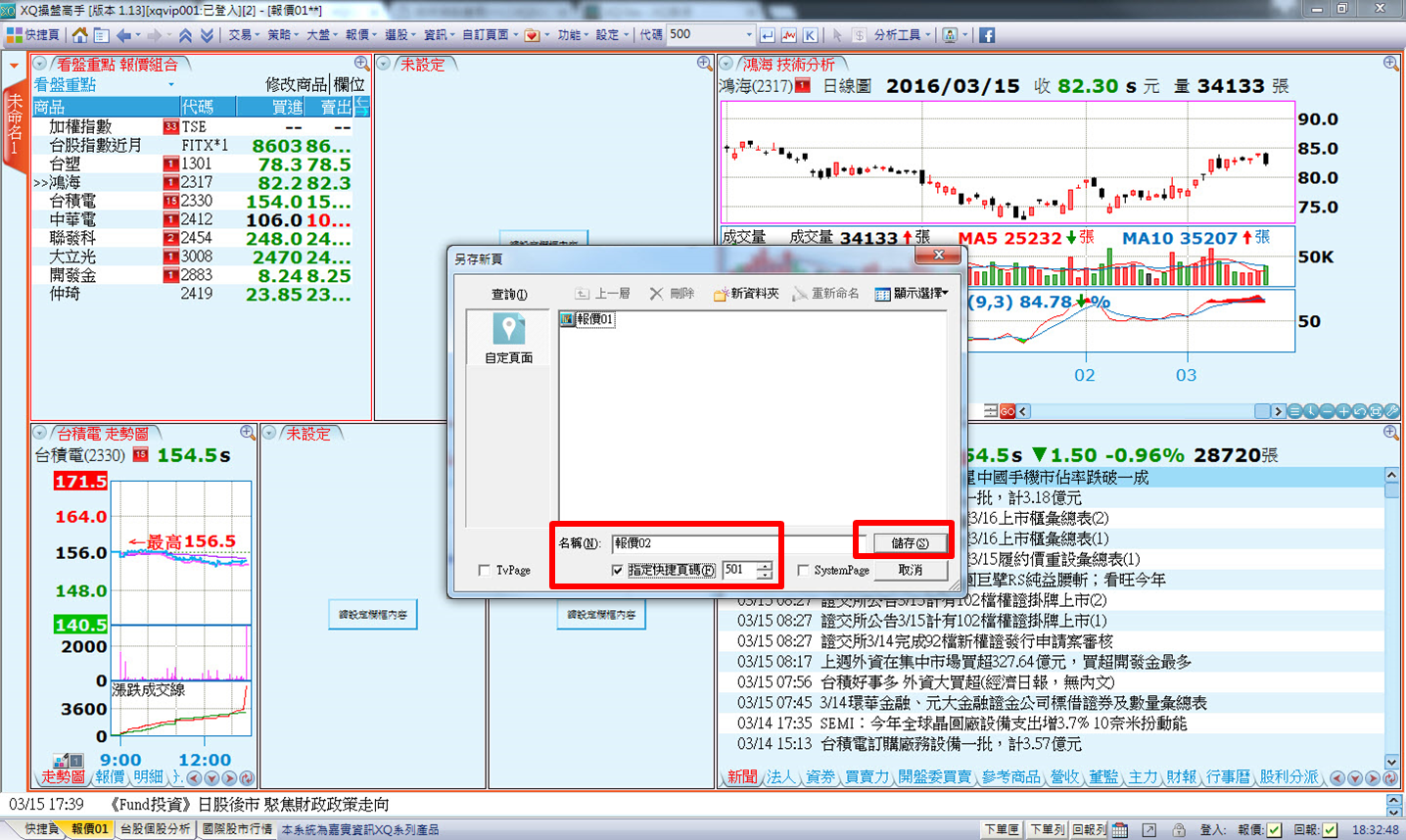Click the orange triangle above 未命名1 sidebar

[x=15, y=67]
